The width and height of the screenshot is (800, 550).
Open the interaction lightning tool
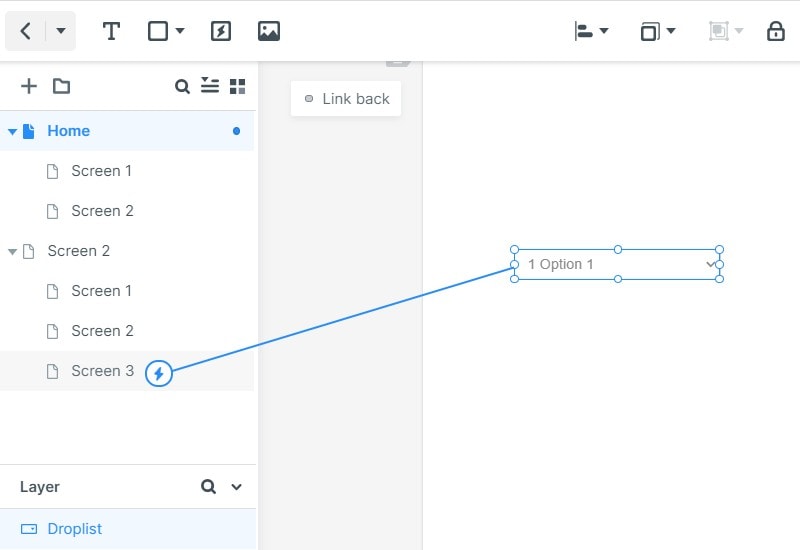[221, 31]
